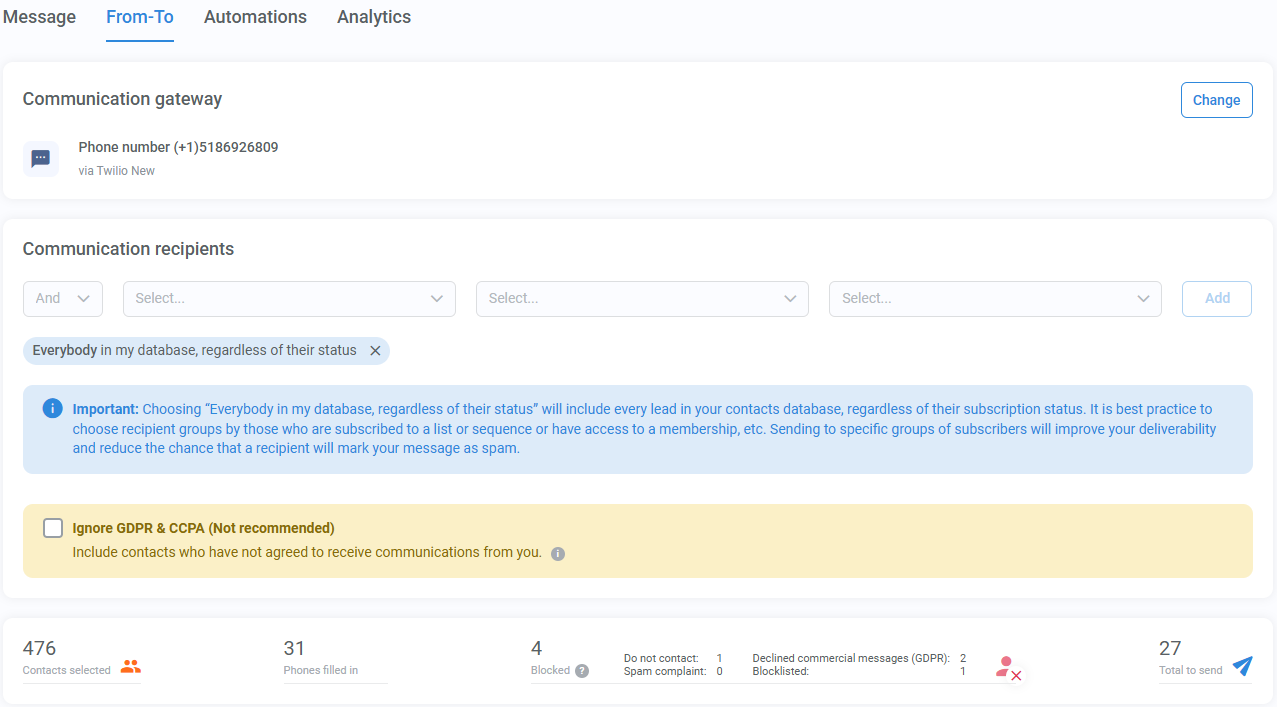1277x707 pixels.
Task: Click the Change gateway button
Action: pos(1216,100)
